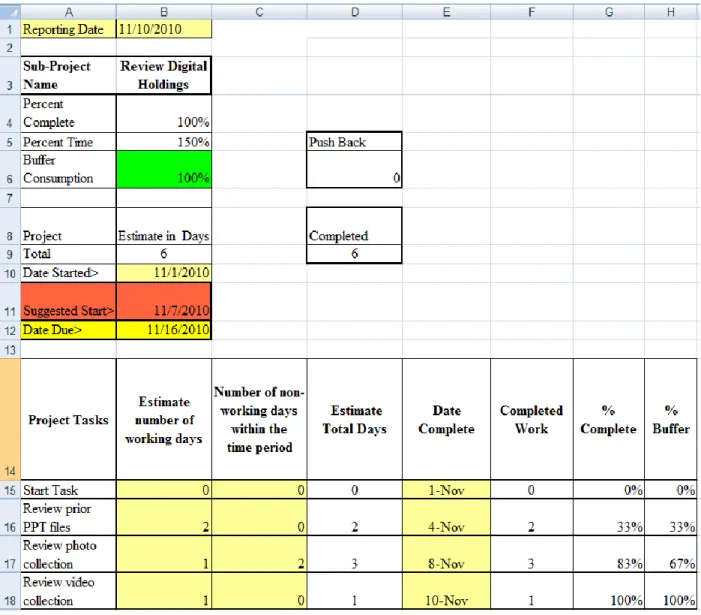
Task: Select the Start Task row label
Action: point(68,490)
